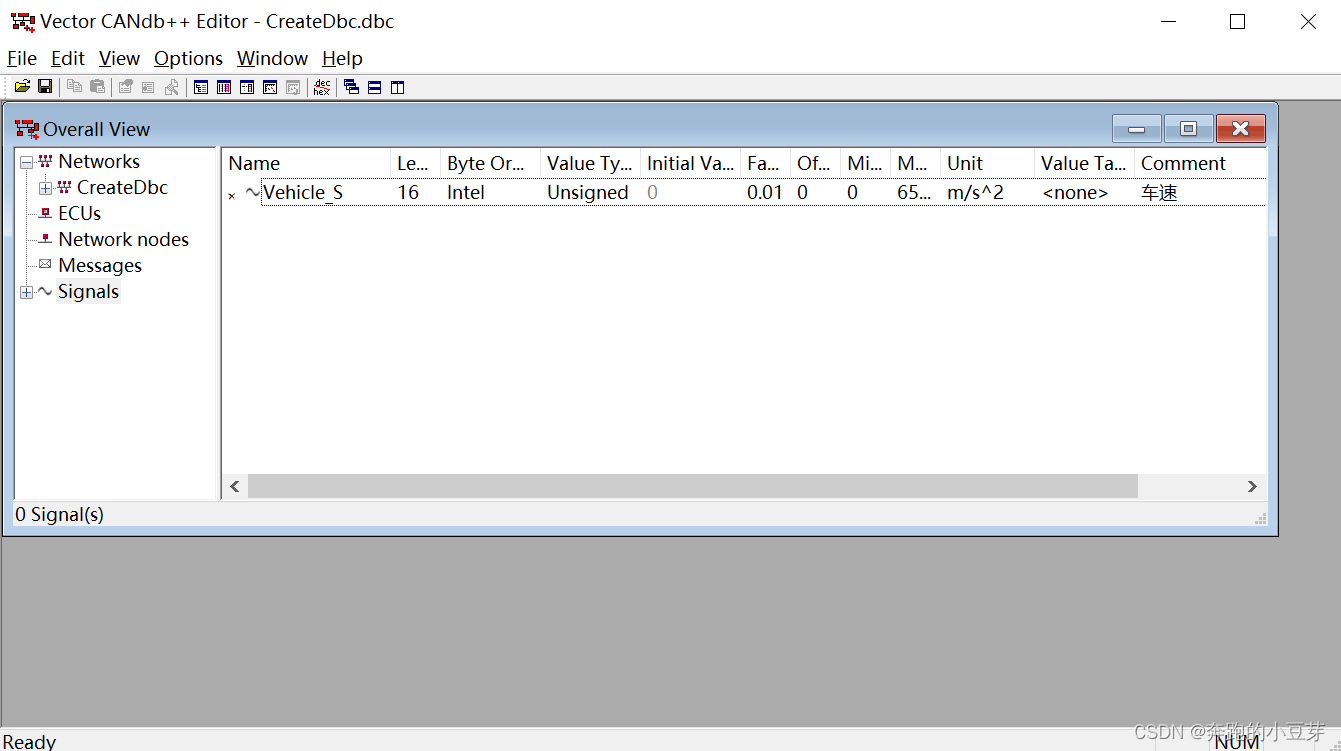Open a database file with folder icon
This screenshot has width=1341, height=751.
(x=22, y=87)
